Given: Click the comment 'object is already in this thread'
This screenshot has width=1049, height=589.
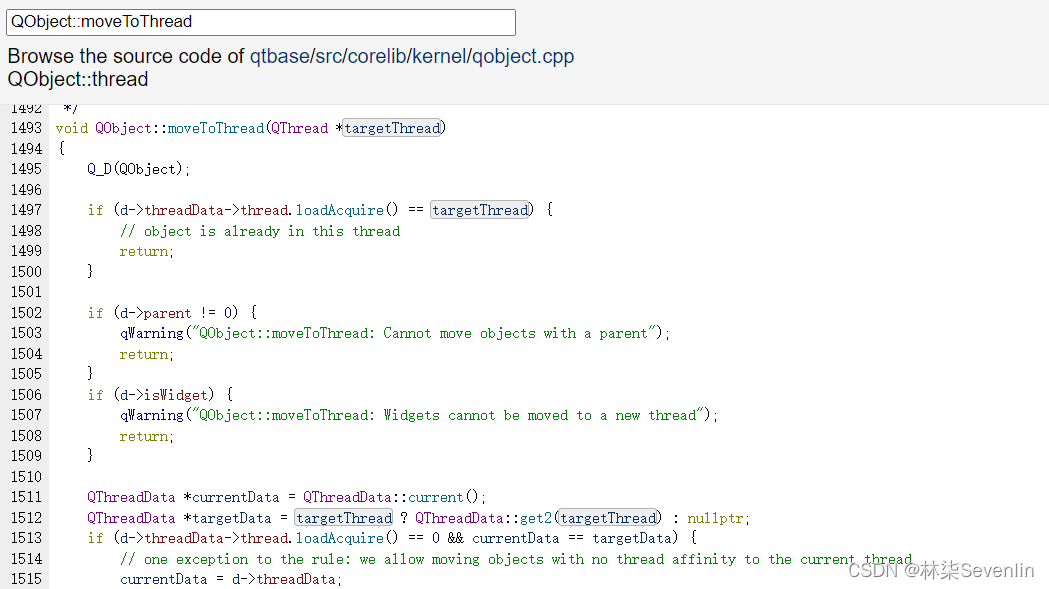Looking at the screenshot, I should 260,231.
